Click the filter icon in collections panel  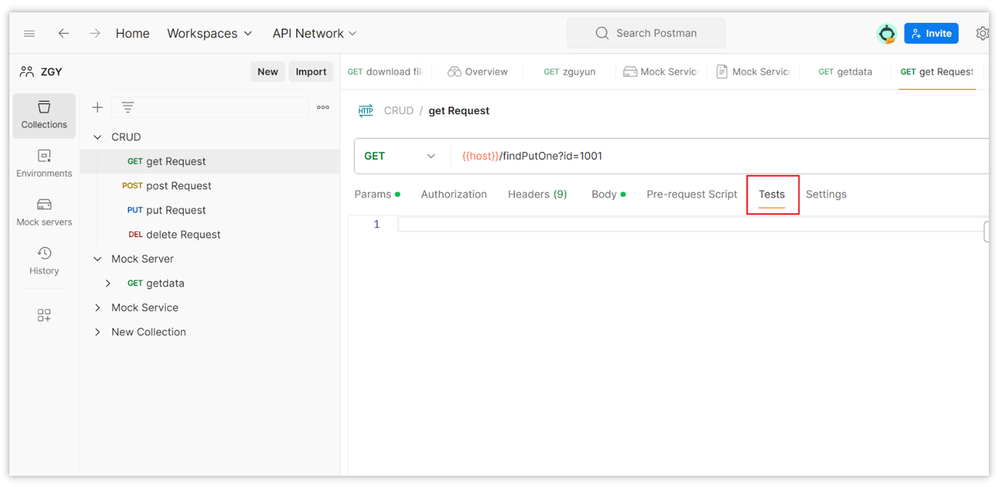click(x=128, y=107)
